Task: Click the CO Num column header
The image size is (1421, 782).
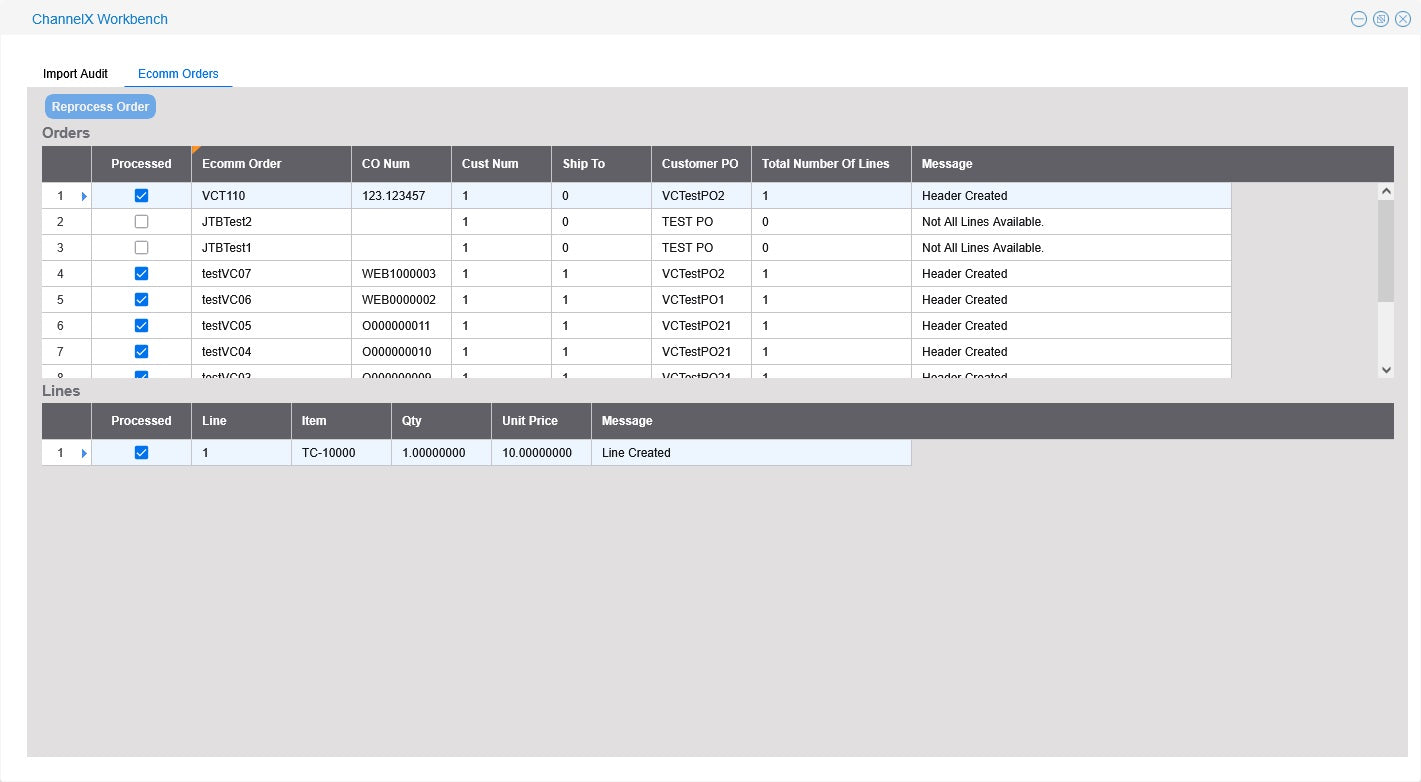Action: click(385, 164)
